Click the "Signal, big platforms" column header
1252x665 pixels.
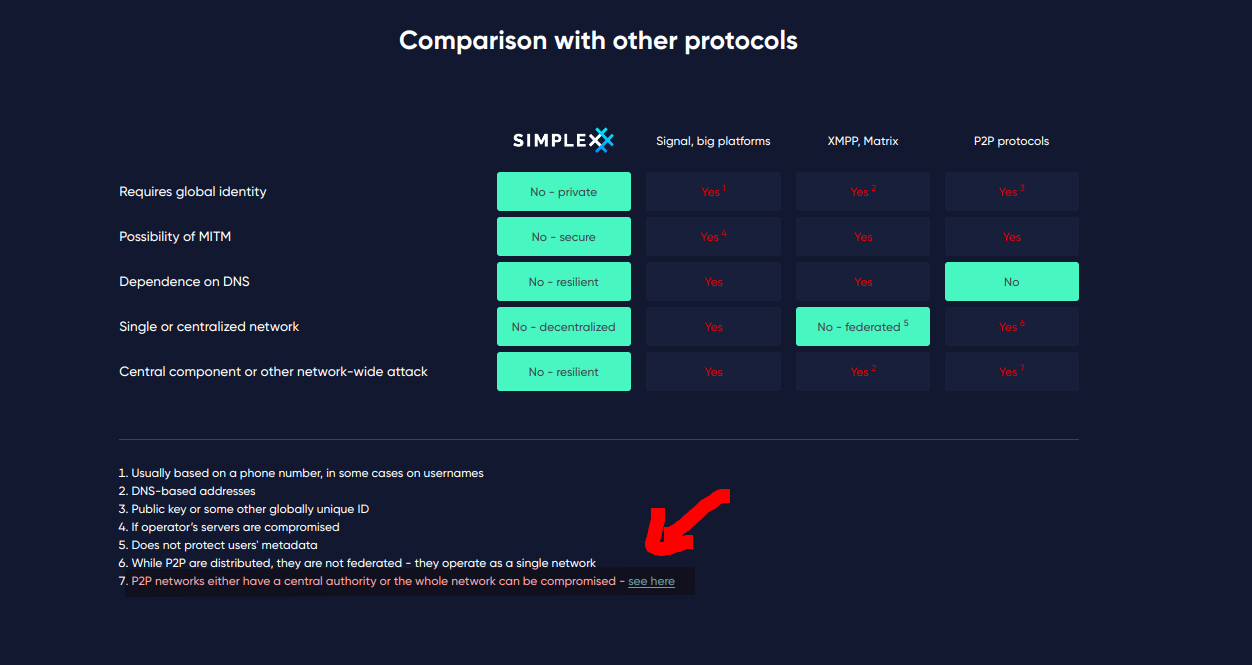click(x=713, y=141)
